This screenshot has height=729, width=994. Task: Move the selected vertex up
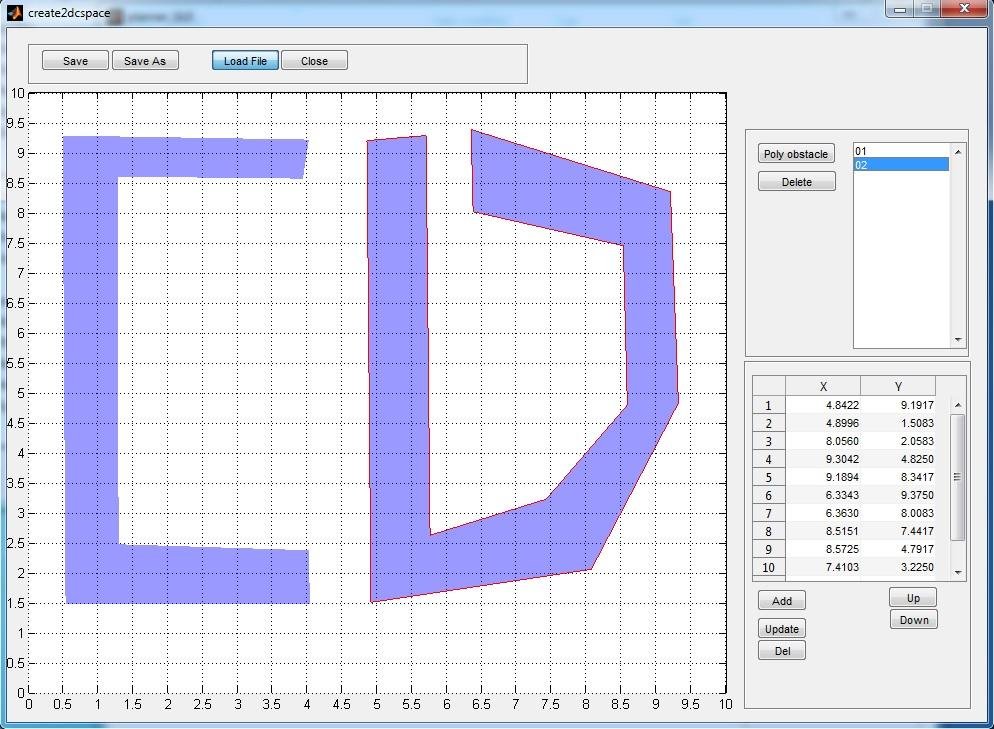[912, 597]
